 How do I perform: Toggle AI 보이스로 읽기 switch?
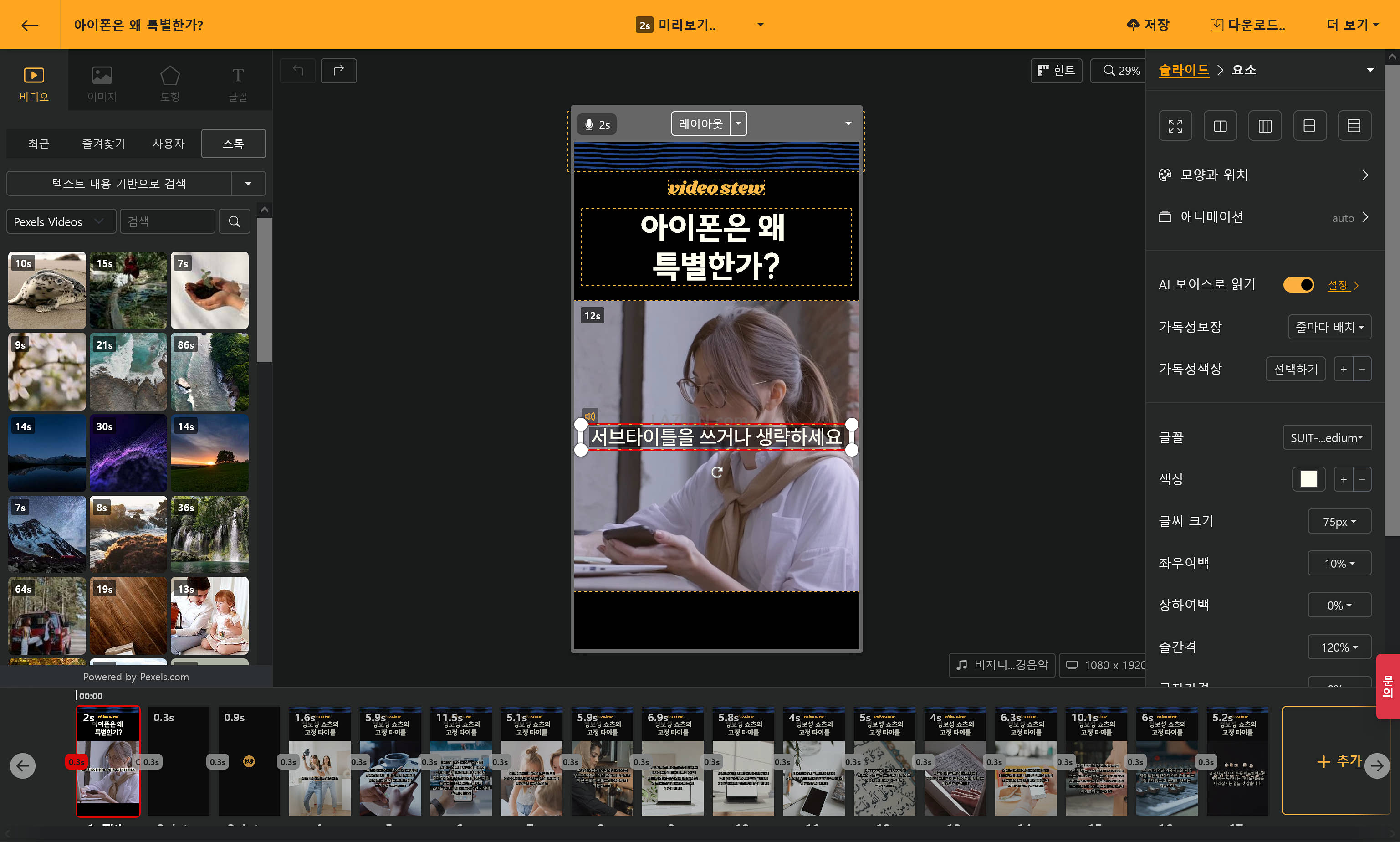click(x=1298, y=285)
